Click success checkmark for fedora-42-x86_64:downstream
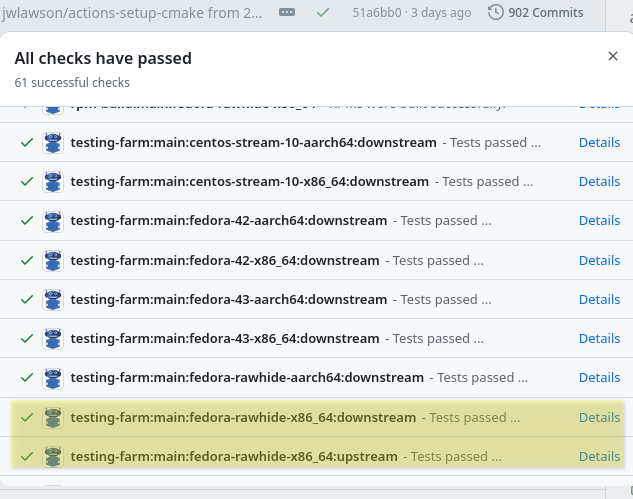 coord(27,261)
